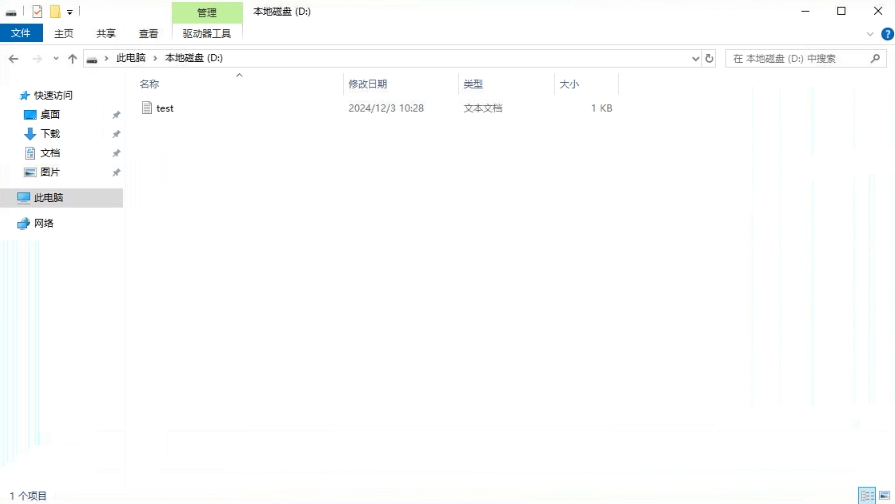This screenshot has height=504, width=895.
Task: Expand the recent locations dropdown arrow
Action: click(x=56, y=59)
